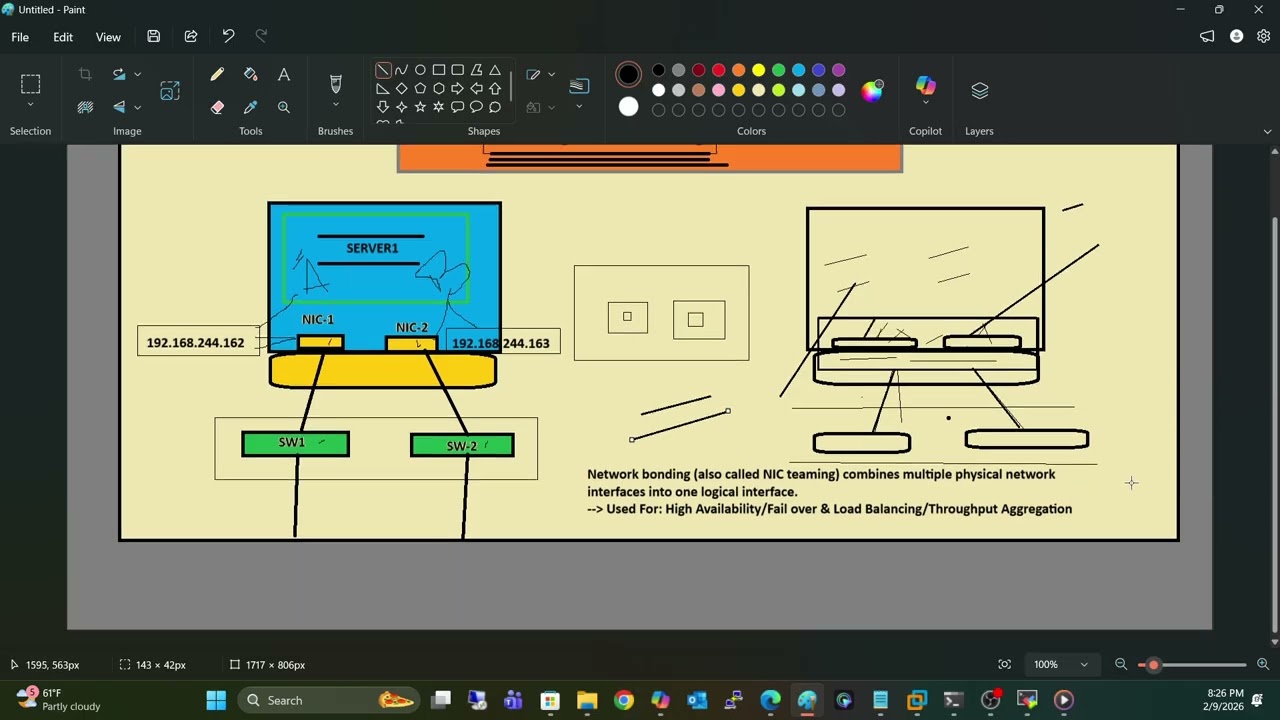Click the Rotate icon in Image group
Viewport: 1280px width, 720px height.
click(119, 75)
